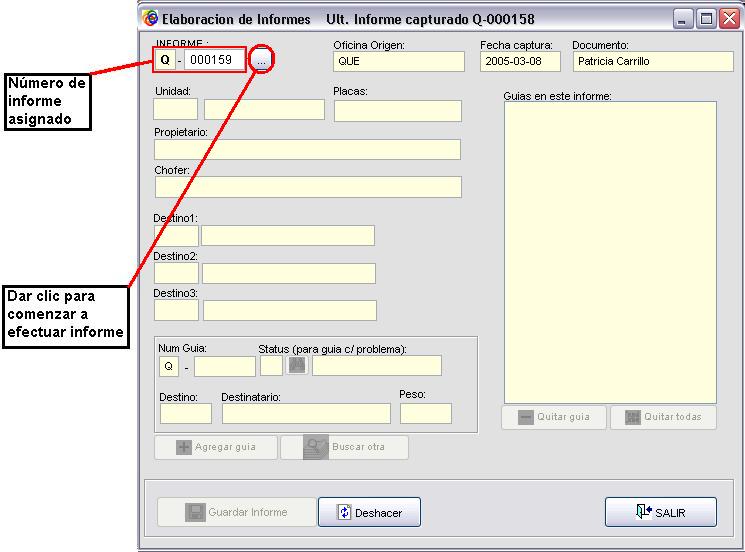The height and width of the screenshot is (552, 745).
Task: Click the Deshacer undo button
Action: (369, 512)
